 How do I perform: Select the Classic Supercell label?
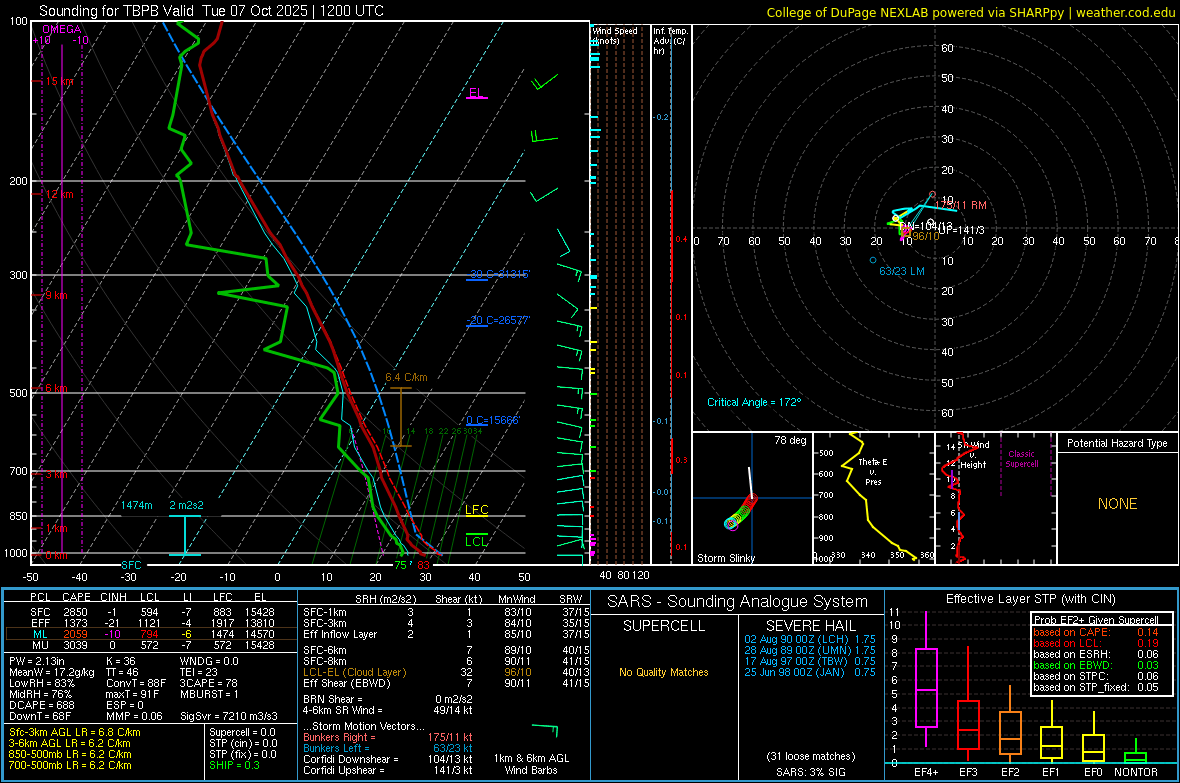1022,459
